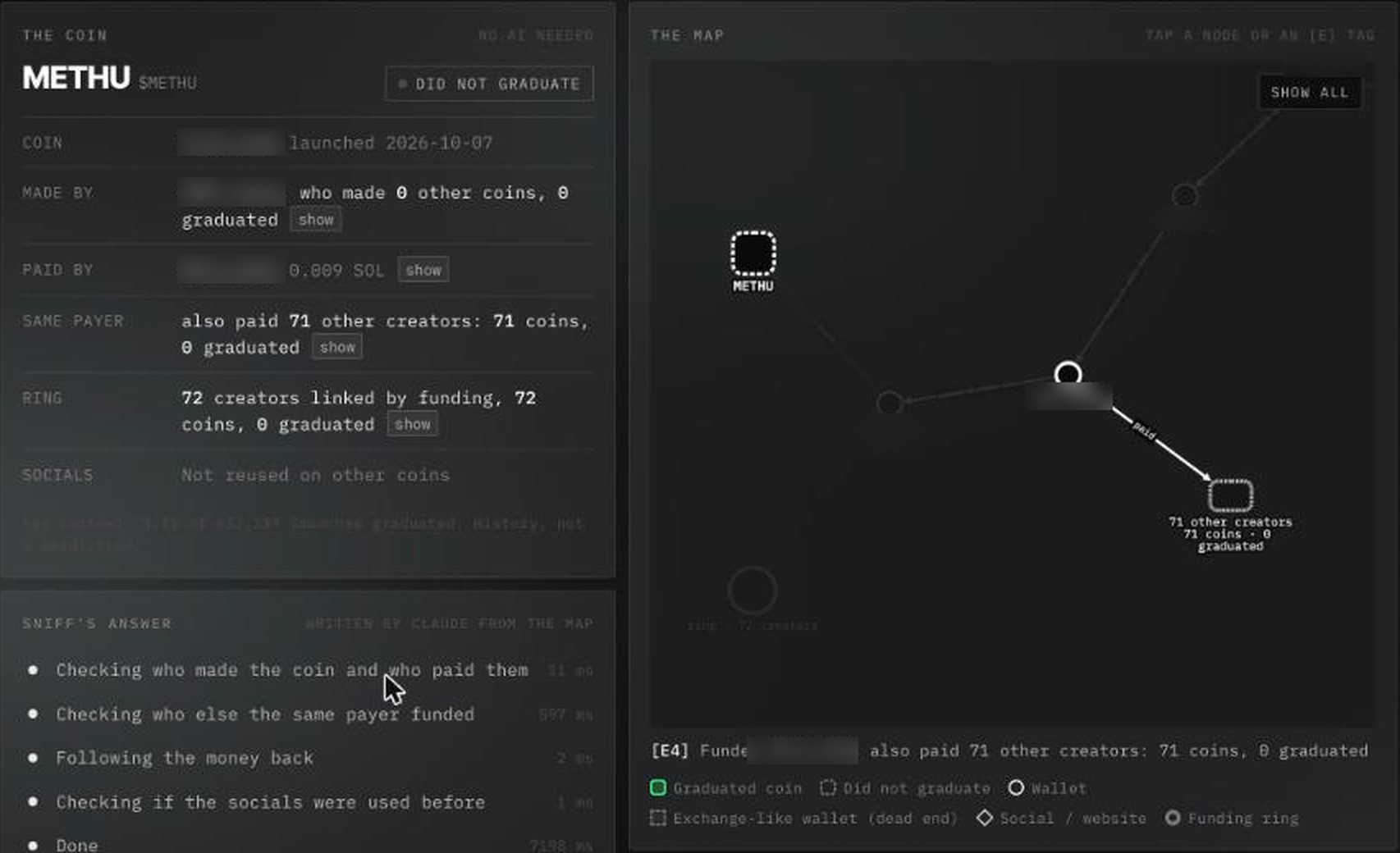Click the Social / website diamond legend icon
The image size is (1400, 853).
click(985, 818)
